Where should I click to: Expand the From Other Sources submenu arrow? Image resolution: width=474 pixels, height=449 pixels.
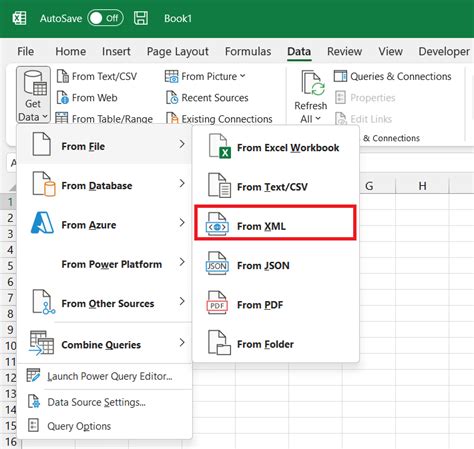(182, 301)
